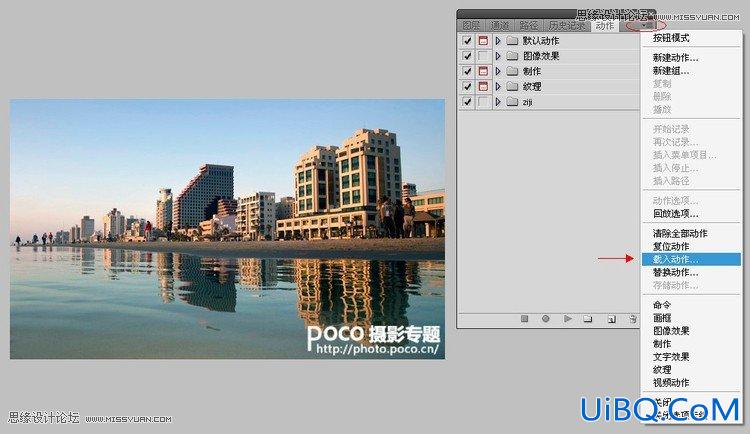This screenshot has height=434, width=750.
Task: Switch to the 通道 tab
Action: [500, 26]
